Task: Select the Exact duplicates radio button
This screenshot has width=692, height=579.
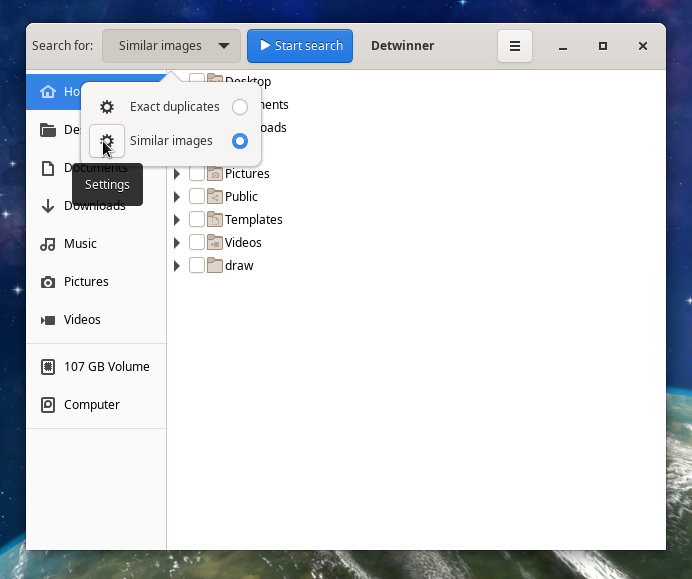Action: (239, 107)
